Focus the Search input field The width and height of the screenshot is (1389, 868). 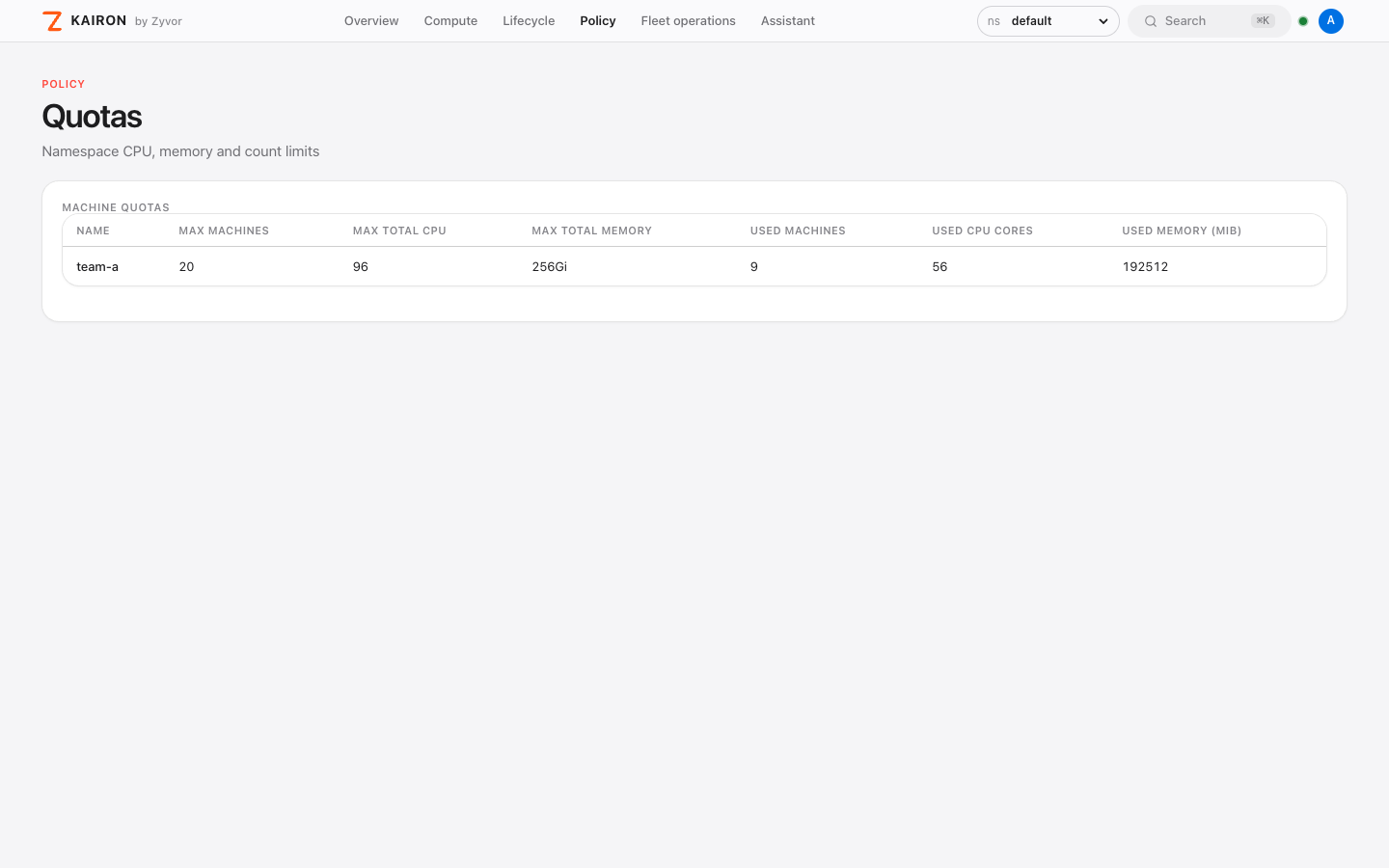click(x=1209, y=21)
